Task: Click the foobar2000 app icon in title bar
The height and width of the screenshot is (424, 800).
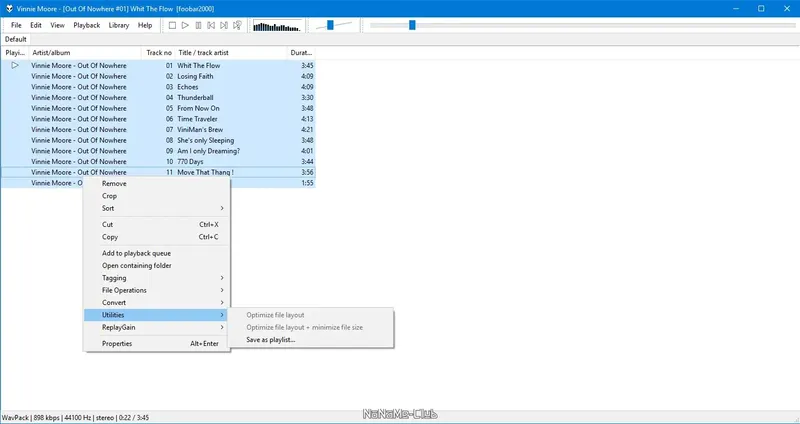Action: (x=9, y=9)
